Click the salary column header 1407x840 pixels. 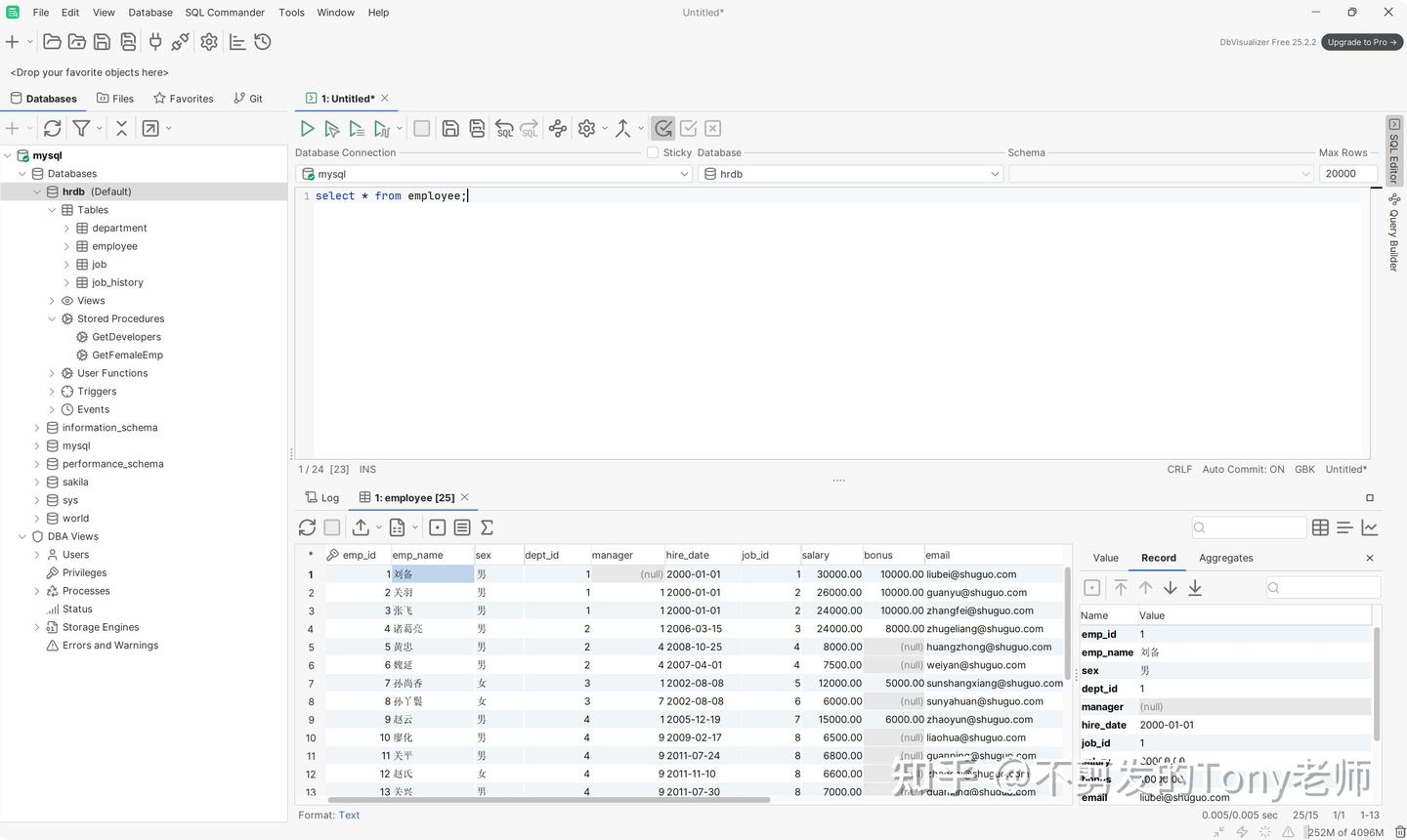[831, 555]
